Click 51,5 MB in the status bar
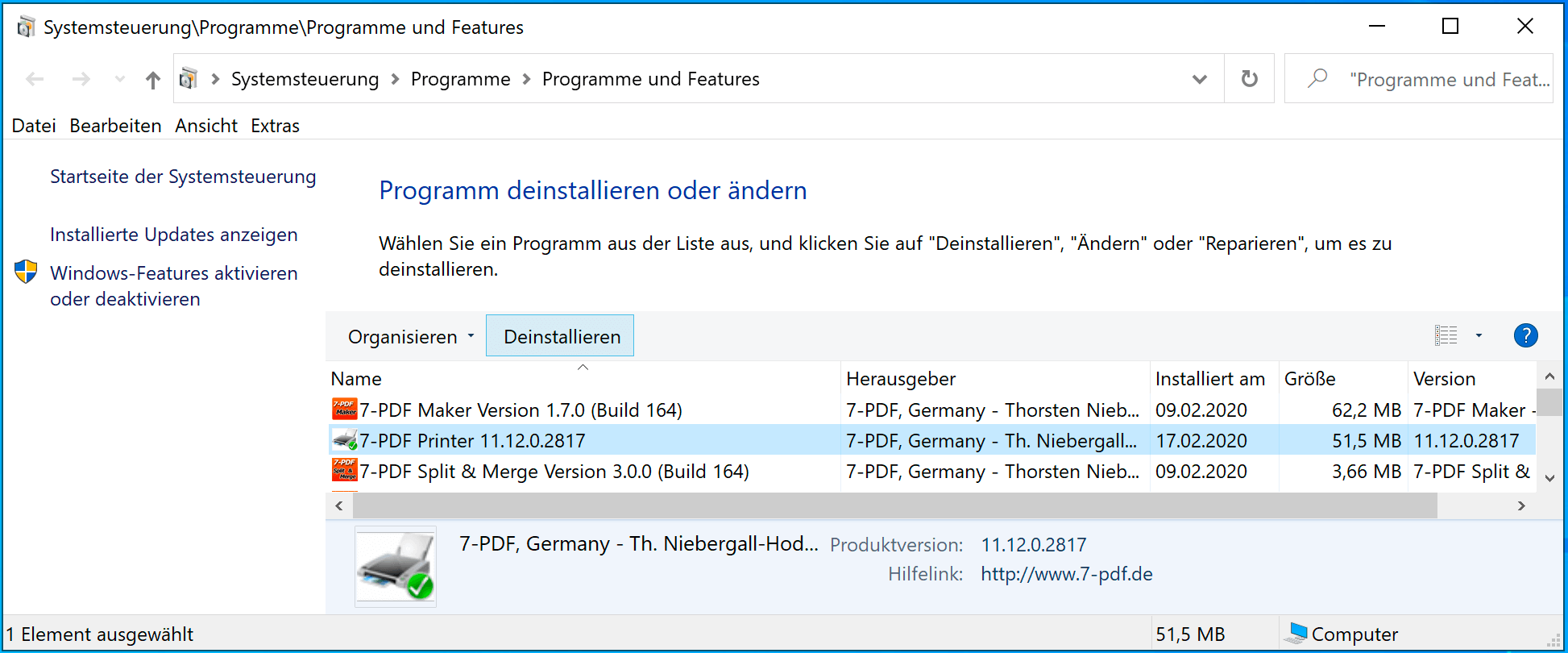 [x=1190, y=634]
